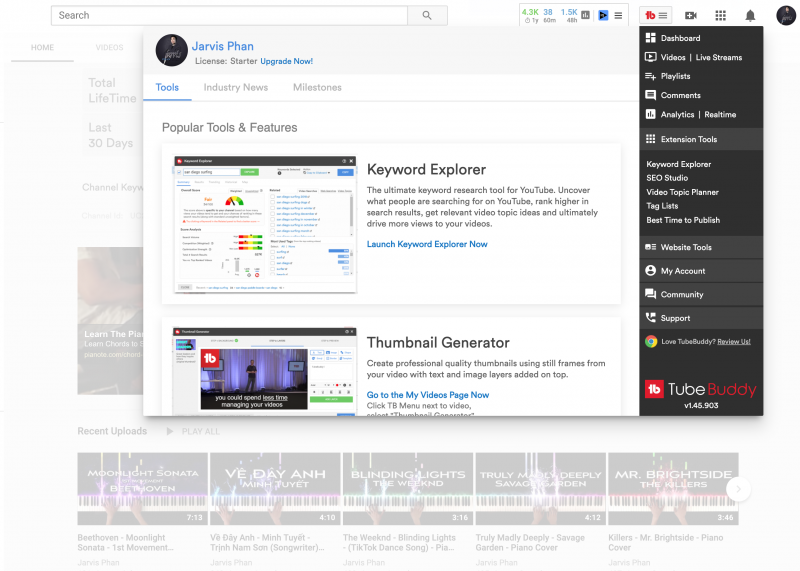Screen dimensions: 800x571
Task: Expand the Website Tools section
Action: pyautogui.click(x=686, y=247)
